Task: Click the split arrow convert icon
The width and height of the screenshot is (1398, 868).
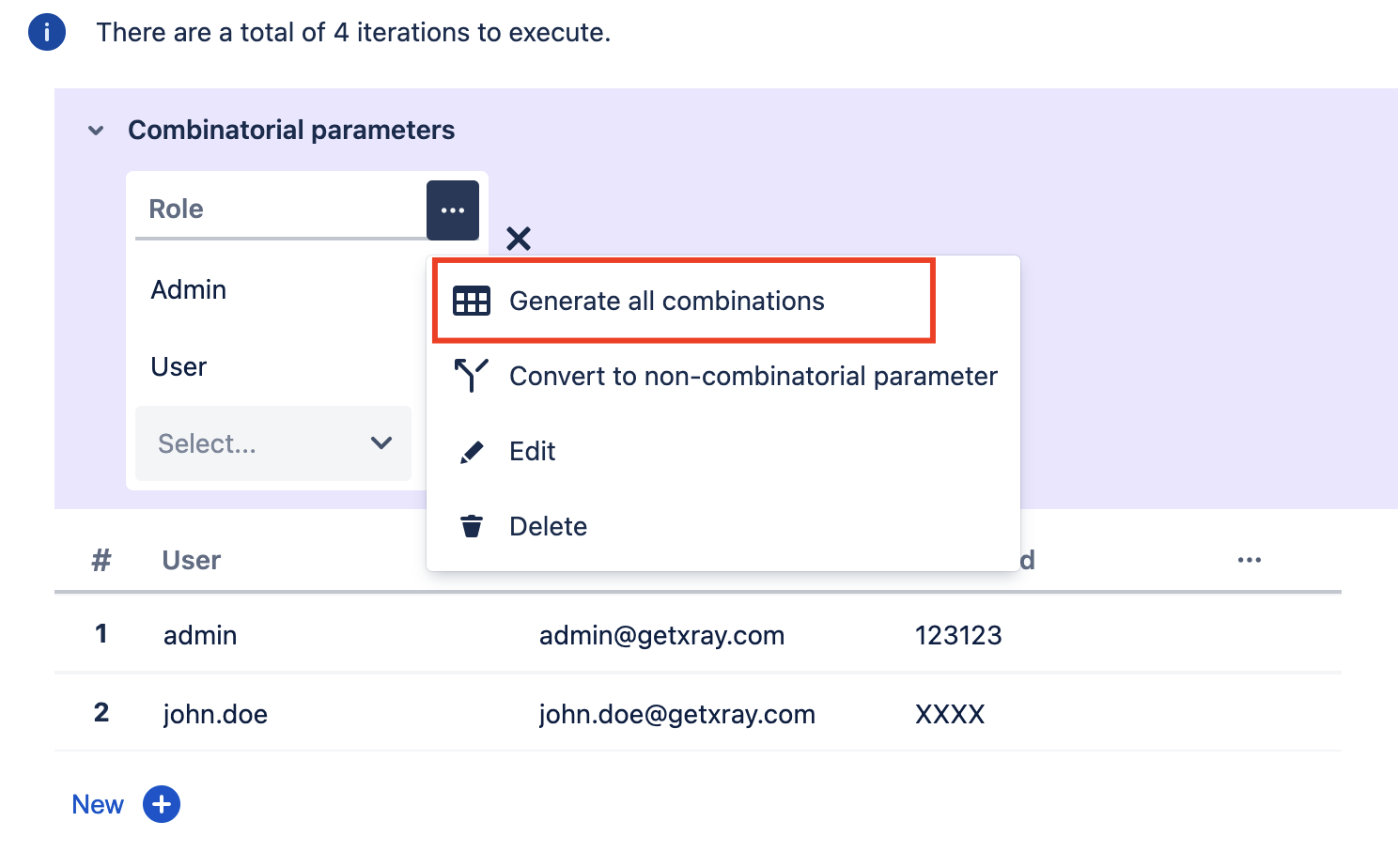Action: tap(472, 375)
